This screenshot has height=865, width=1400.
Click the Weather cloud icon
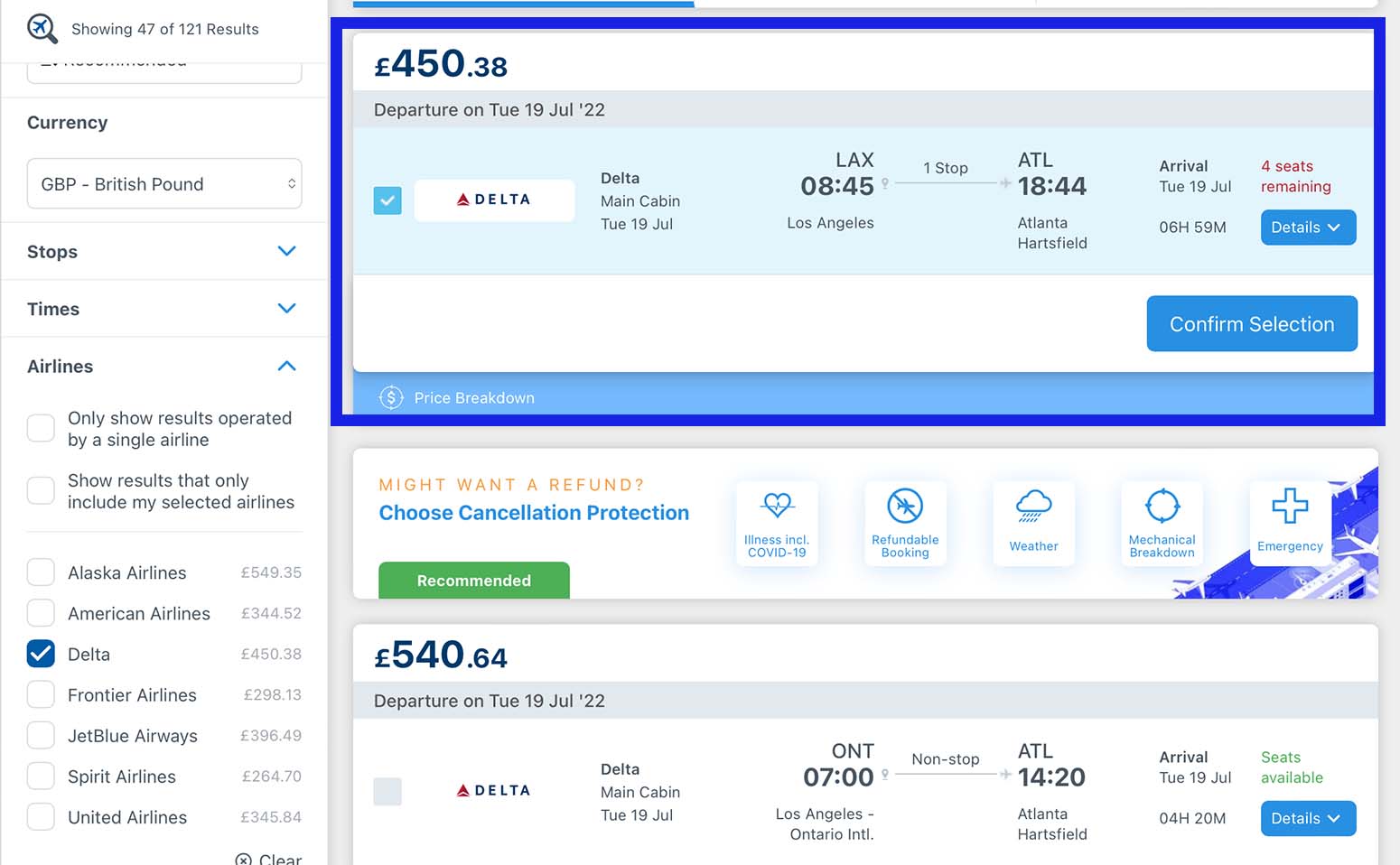pos(1033,506)
